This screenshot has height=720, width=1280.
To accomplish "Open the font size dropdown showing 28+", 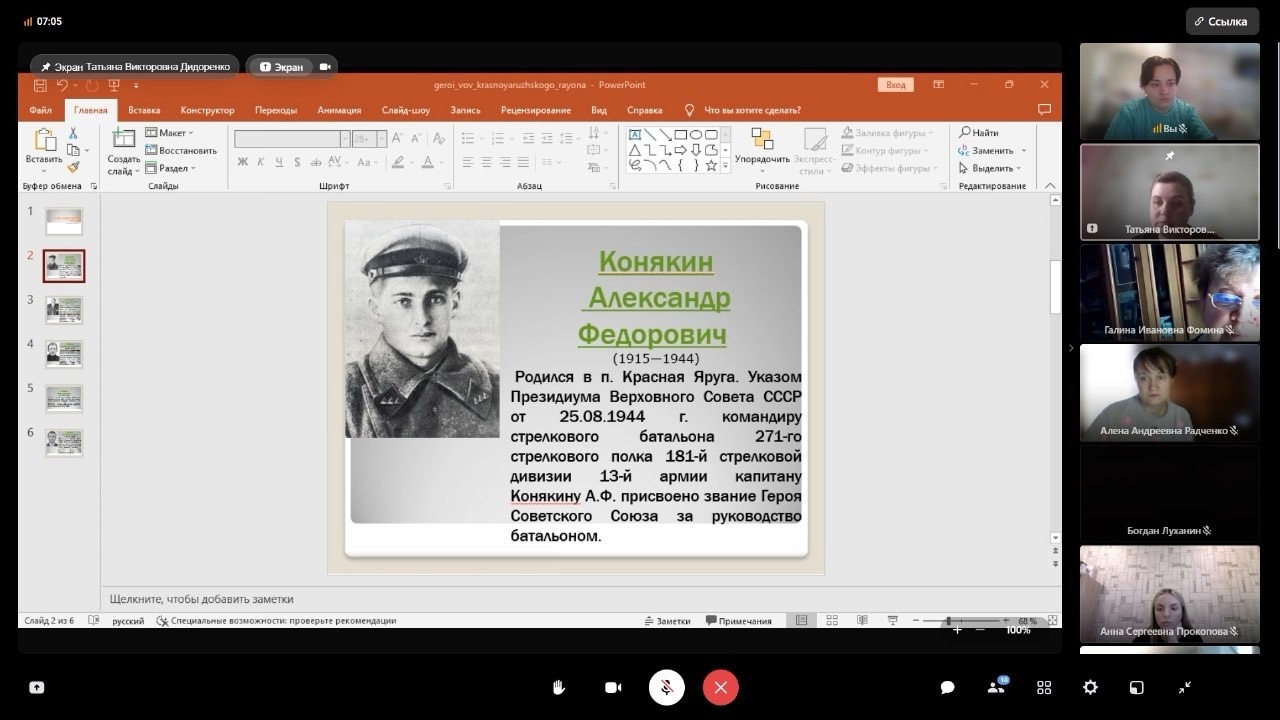I will coord(382,139).
